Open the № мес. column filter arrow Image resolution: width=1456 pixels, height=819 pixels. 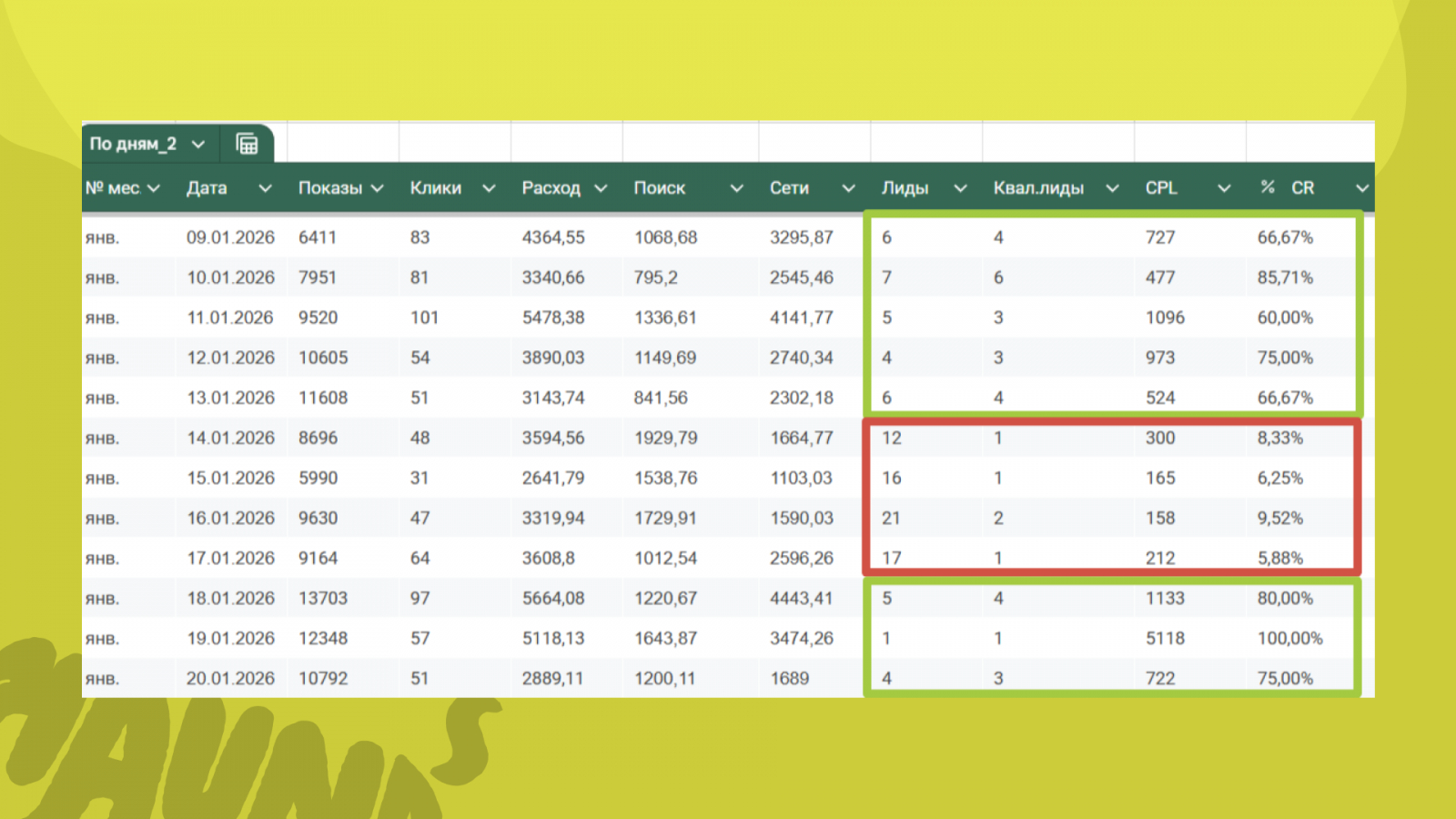[x=154, y=188]
